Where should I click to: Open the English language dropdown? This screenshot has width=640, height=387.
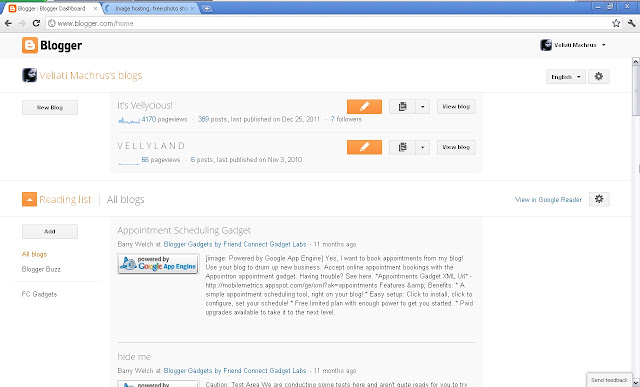point(566,77)
